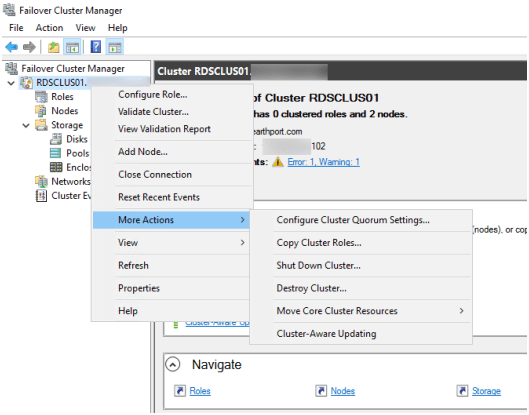
Task: Click the RDSCLUS01 cluster icon in tree
Action: [26, 82]
